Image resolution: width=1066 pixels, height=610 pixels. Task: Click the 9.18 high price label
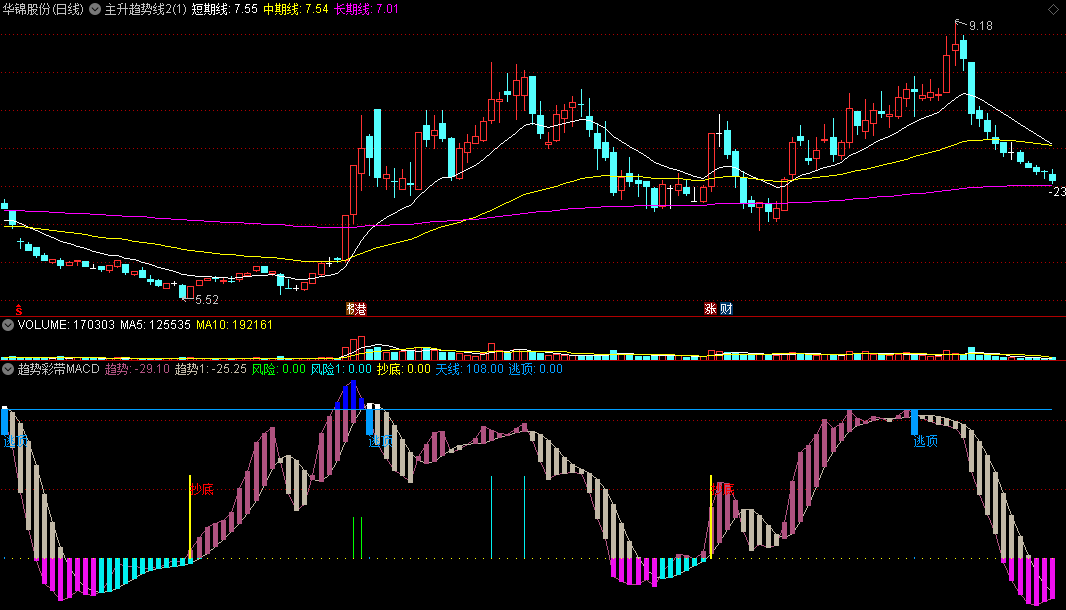coord(980,26)
